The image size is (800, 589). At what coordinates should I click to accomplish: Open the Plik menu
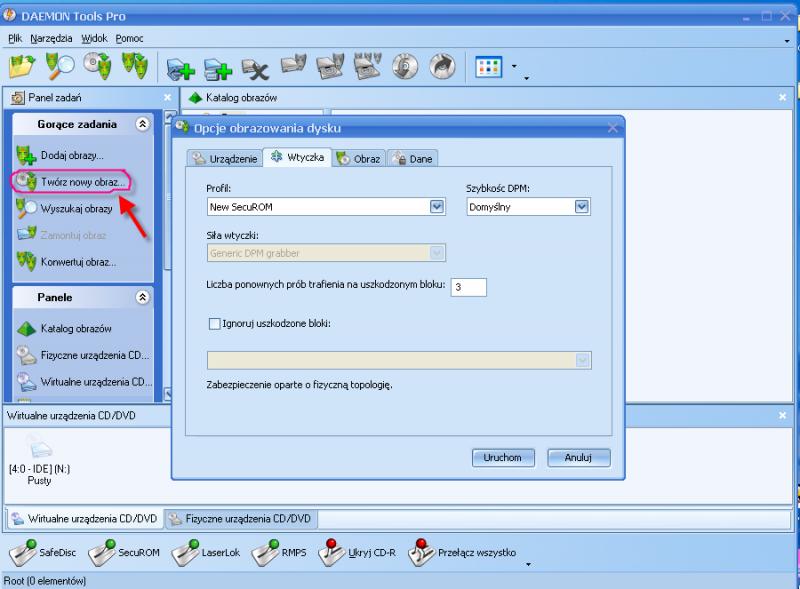pyautogui.click(x=15, y=38)
